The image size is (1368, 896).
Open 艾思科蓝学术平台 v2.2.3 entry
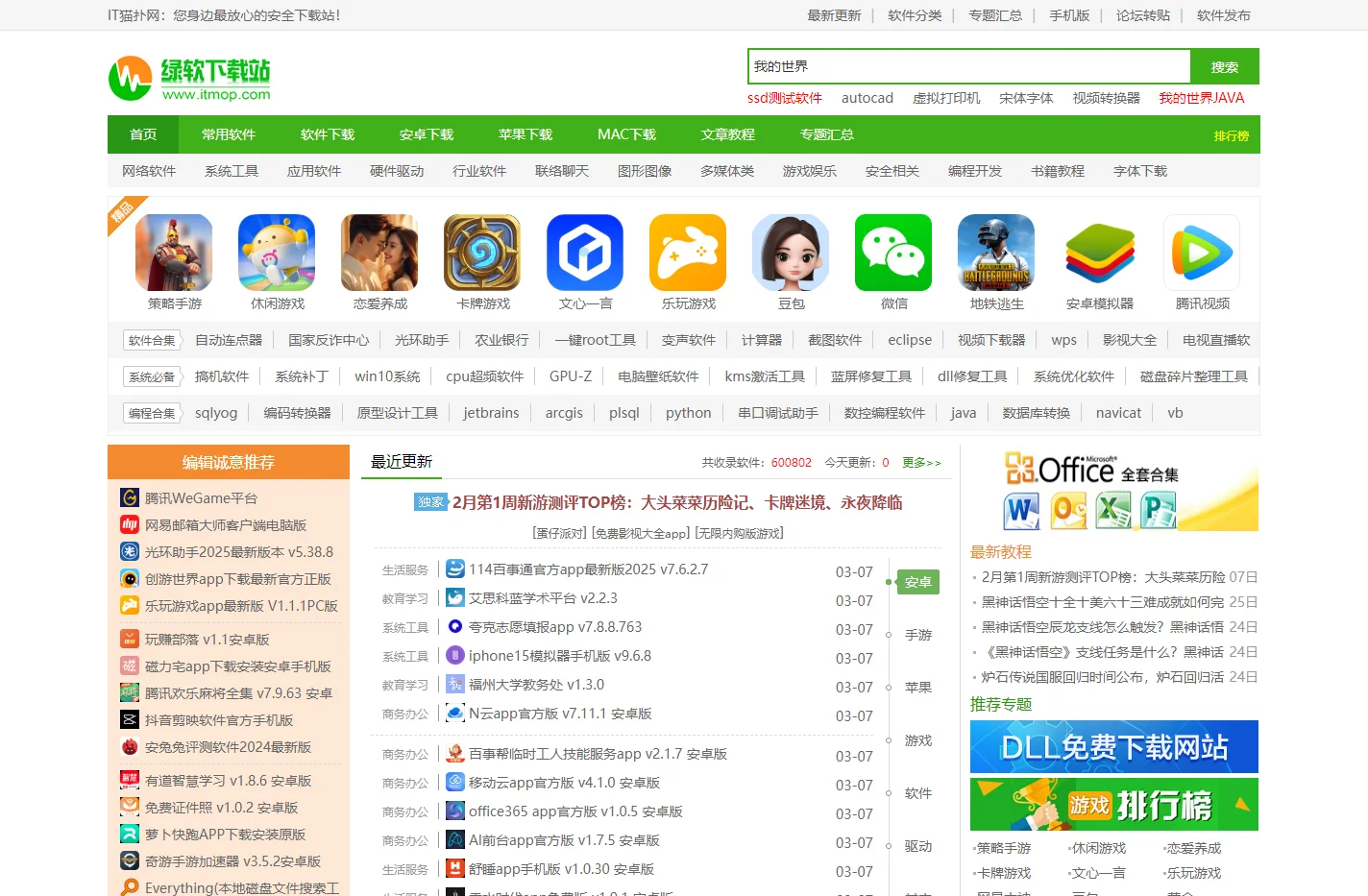(543, 598)
